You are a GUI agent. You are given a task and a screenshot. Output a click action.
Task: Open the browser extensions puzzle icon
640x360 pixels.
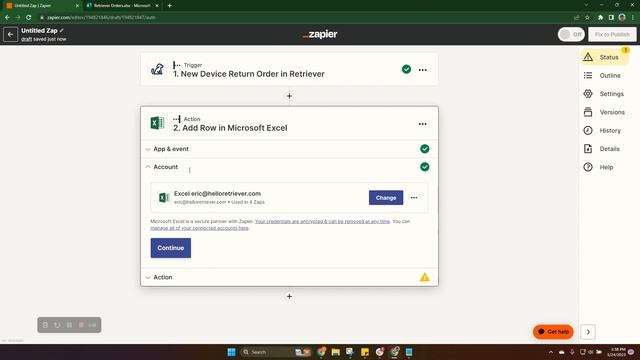pyautogui.click(x=600, y=18)
